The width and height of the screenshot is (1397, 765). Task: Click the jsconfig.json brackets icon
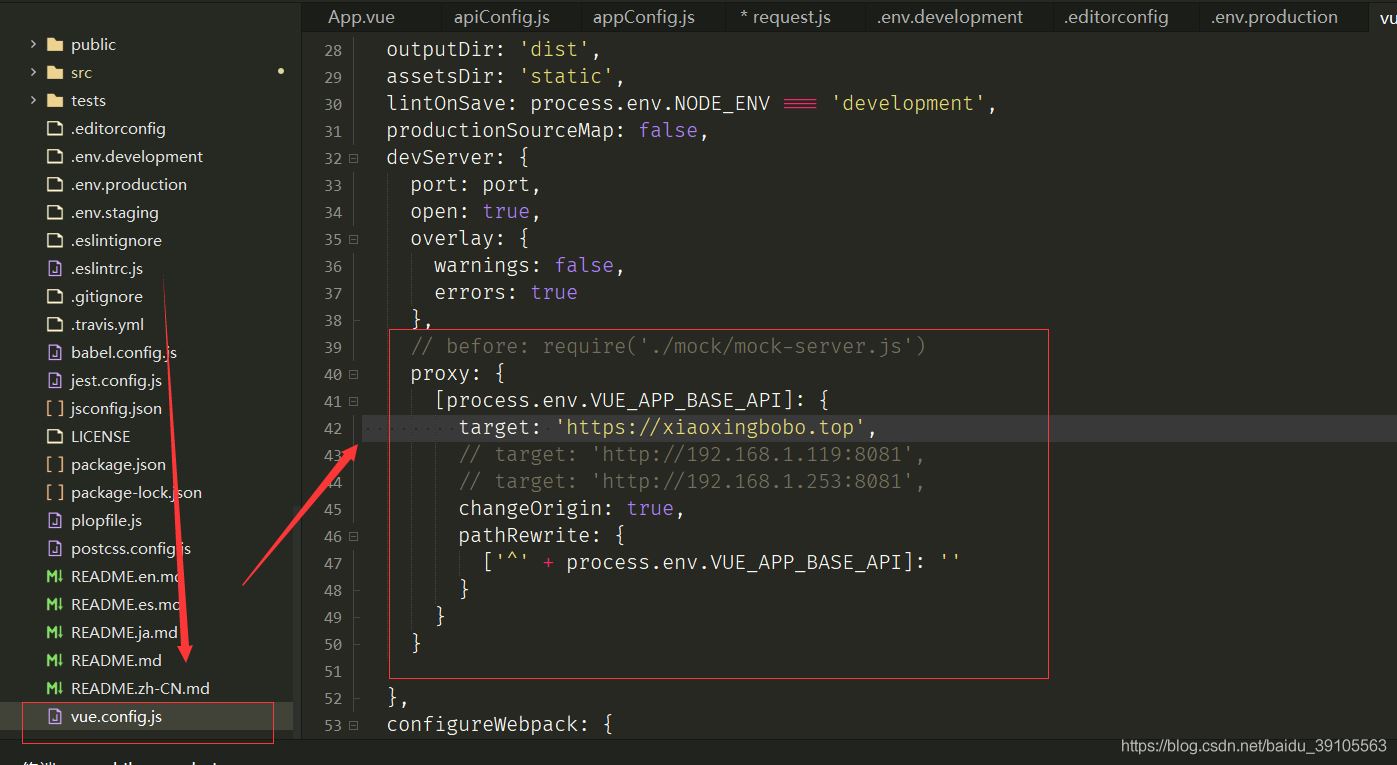tap(55, 409)
